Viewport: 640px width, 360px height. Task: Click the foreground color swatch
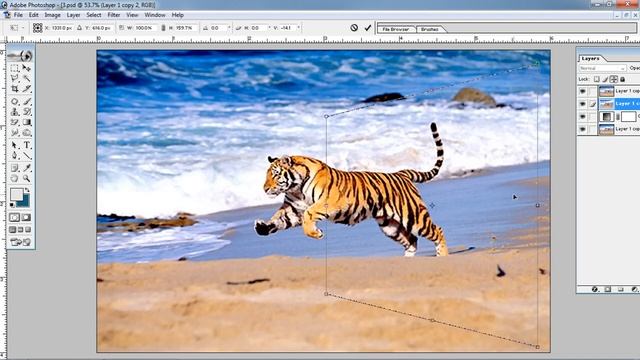[17, 194]
